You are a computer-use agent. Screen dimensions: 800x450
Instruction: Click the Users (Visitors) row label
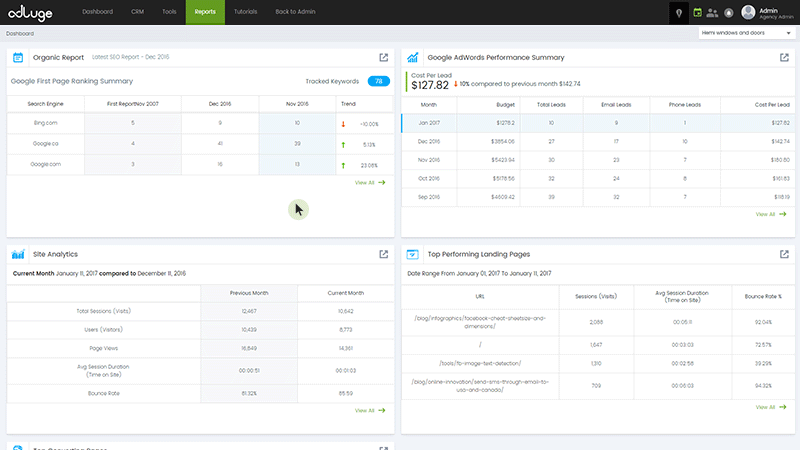104,330
